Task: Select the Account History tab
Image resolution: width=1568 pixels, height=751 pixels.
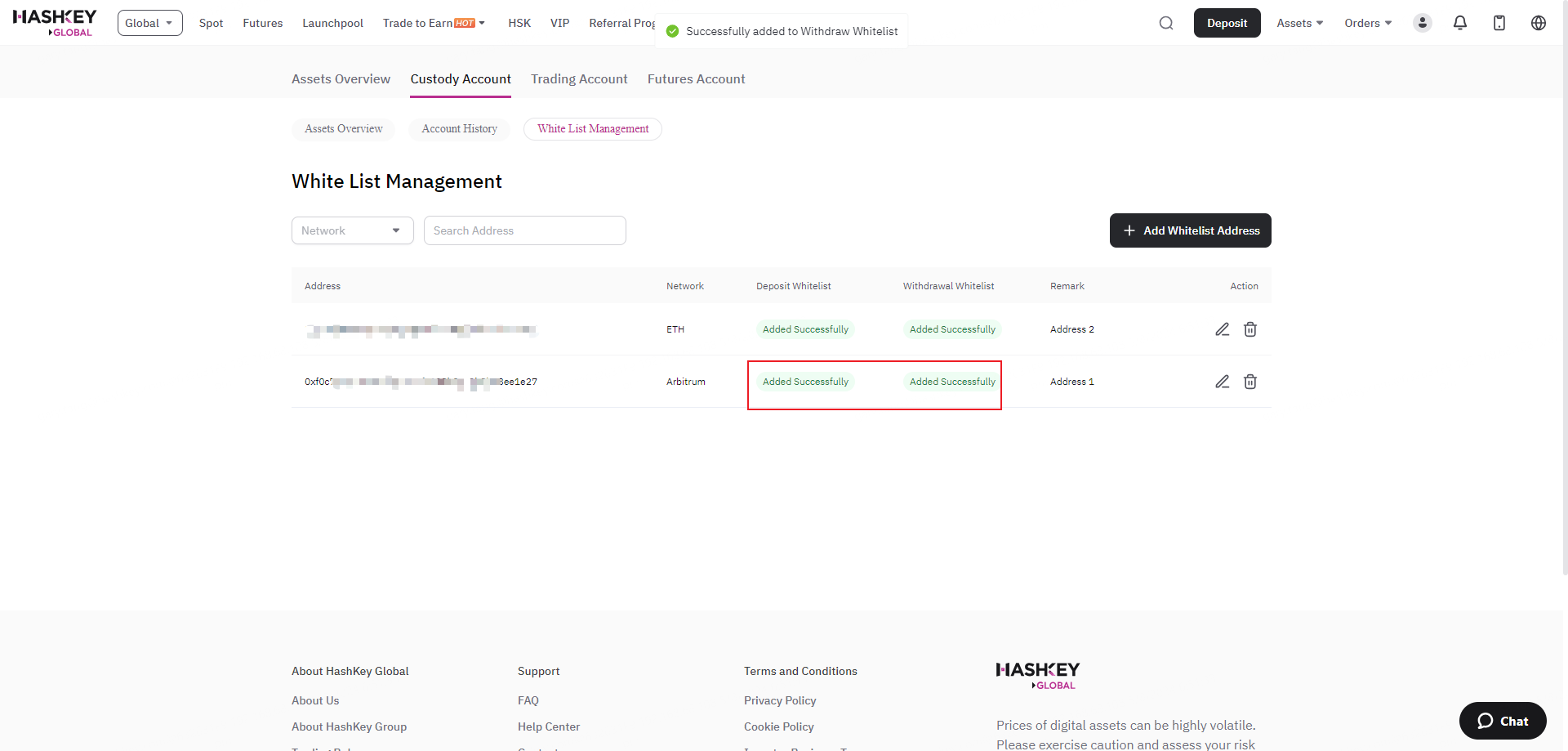Action: coord(459,128)
